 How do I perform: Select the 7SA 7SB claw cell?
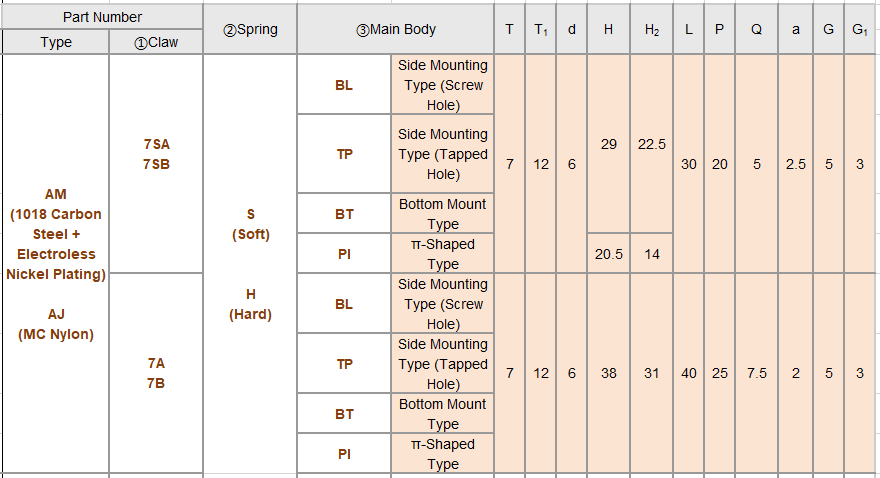[x=156, y=154]
